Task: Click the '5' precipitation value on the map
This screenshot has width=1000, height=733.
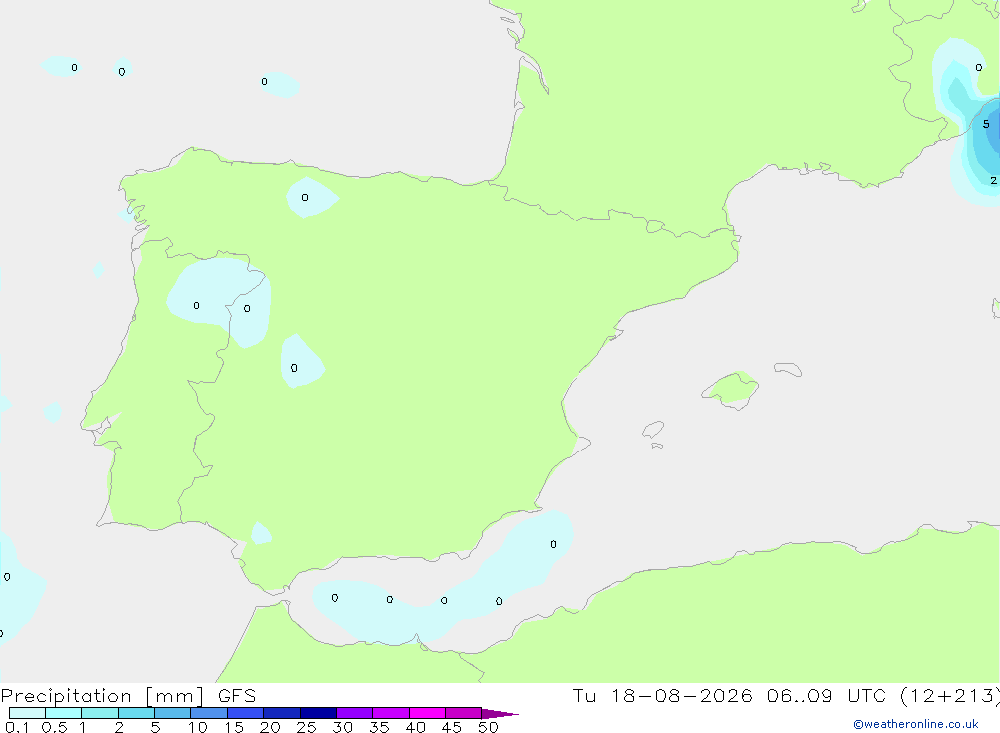Action: 986,124
